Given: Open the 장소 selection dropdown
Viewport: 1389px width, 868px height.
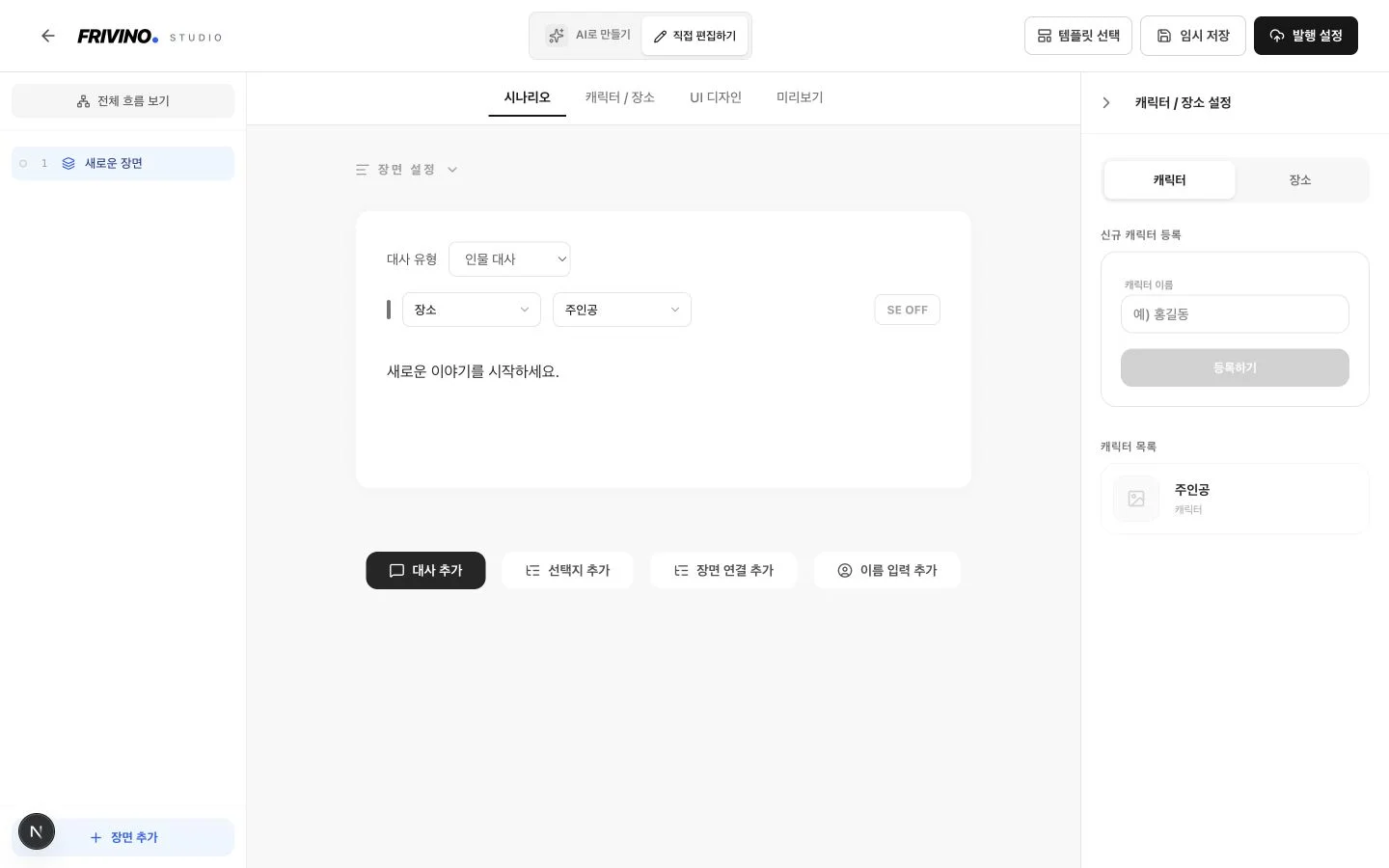Looking at the screenshot, I should pos(472,310).
